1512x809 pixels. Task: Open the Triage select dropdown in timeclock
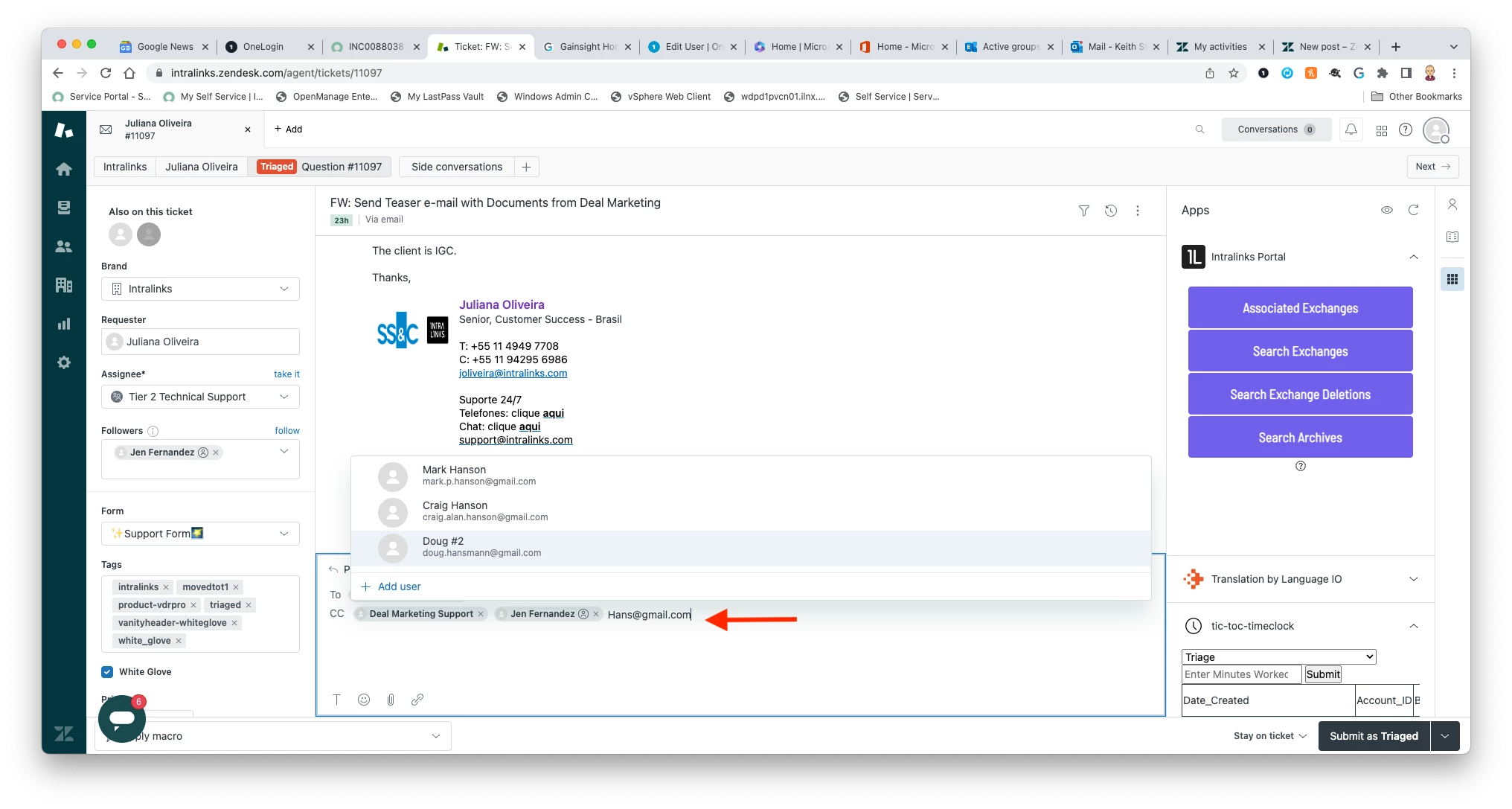[x=1278, y=656]
